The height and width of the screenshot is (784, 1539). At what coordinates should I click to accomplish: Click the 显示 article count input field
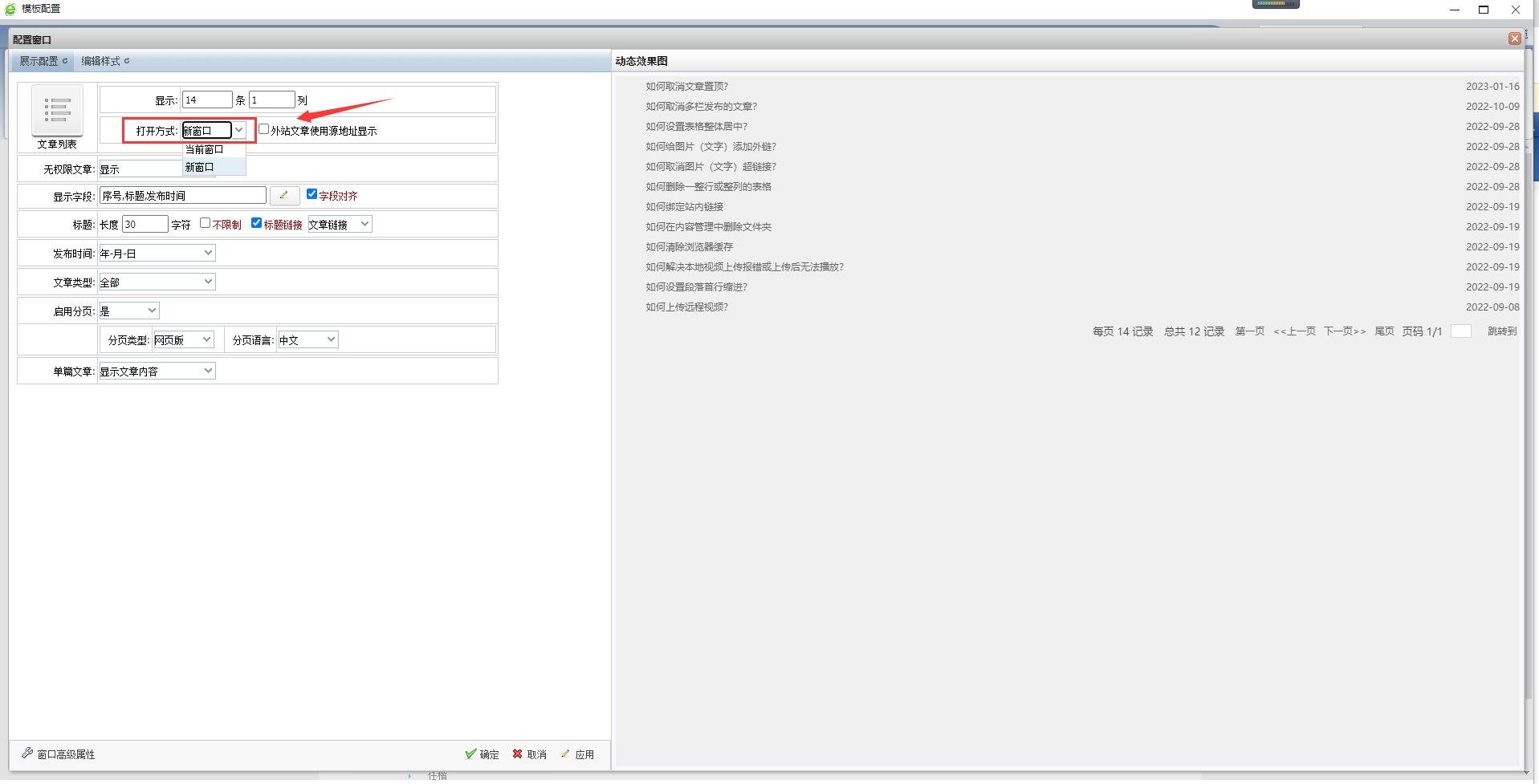[206, 100]
